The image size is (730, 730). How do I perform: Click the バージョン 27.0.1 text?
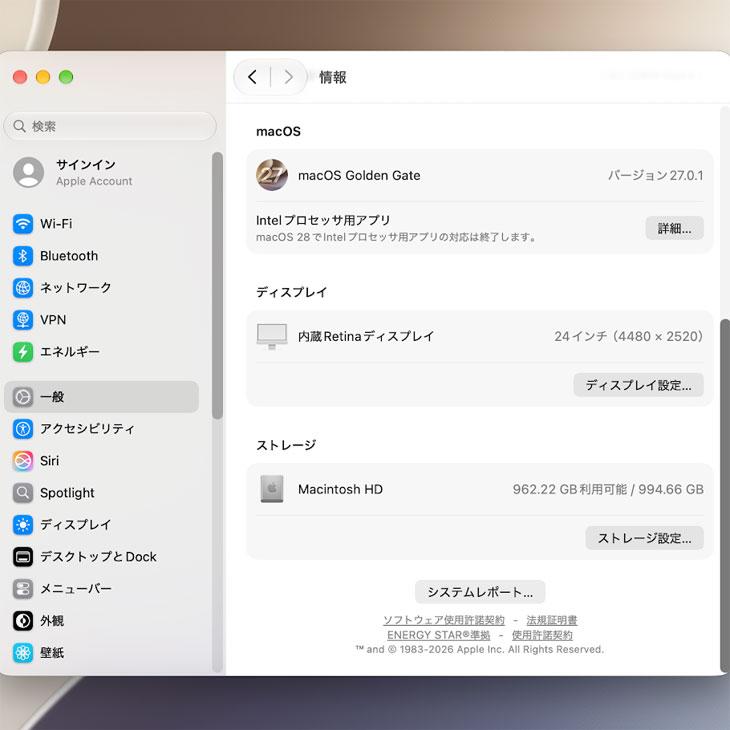point(656,176)
